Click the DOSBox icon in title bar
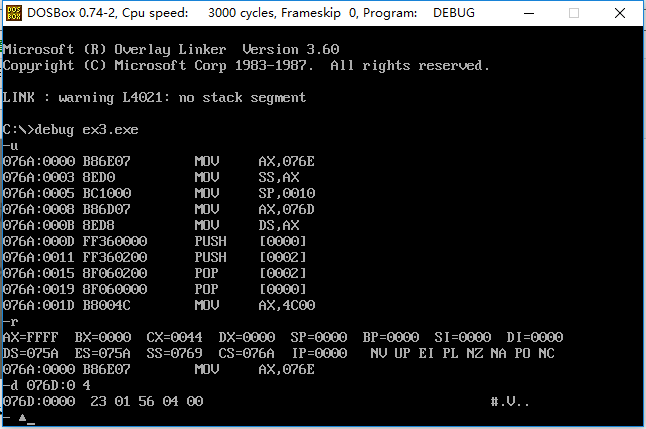The image size is (646, 429). coord(14,13)
